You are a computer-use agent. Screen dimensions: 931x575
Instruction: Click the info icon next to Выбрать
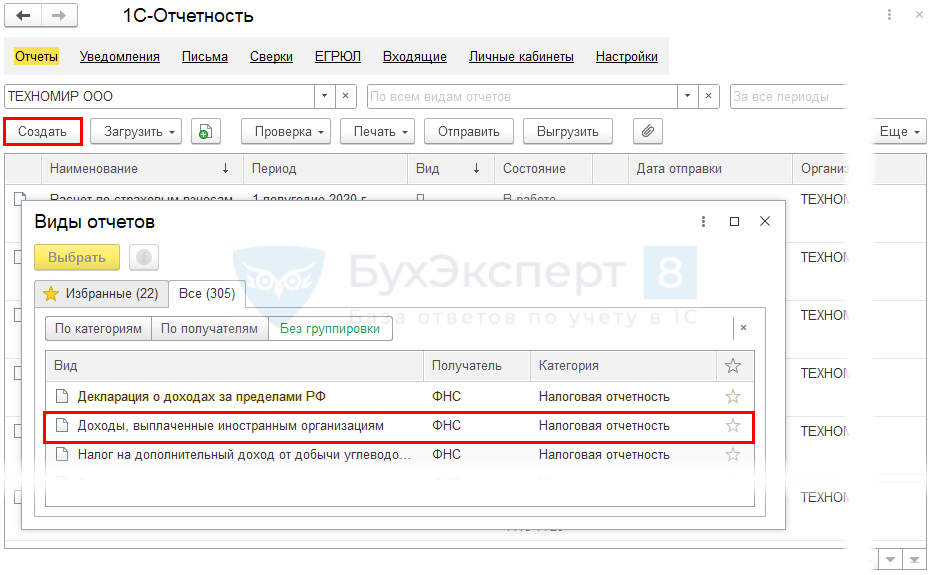[x=144, y=257]
